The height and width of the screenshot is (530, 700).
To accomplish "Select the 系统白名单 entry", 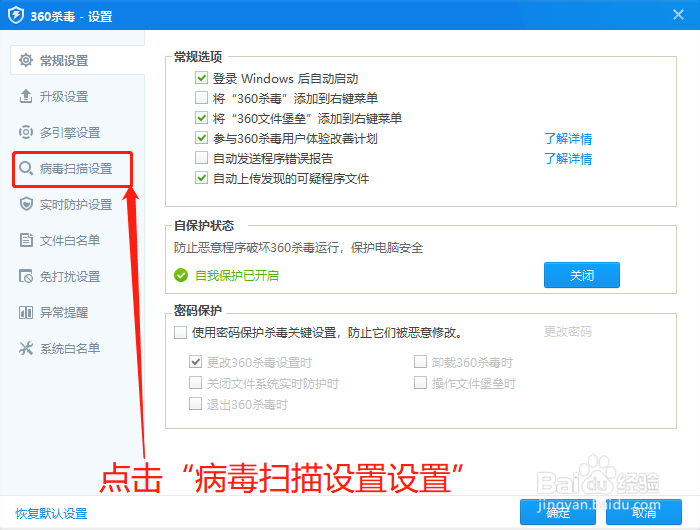I will click(70, 349).
